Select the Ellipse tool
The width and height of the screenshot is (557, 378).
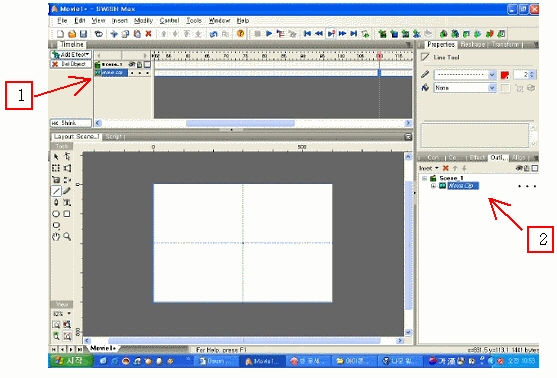(56, 214)
